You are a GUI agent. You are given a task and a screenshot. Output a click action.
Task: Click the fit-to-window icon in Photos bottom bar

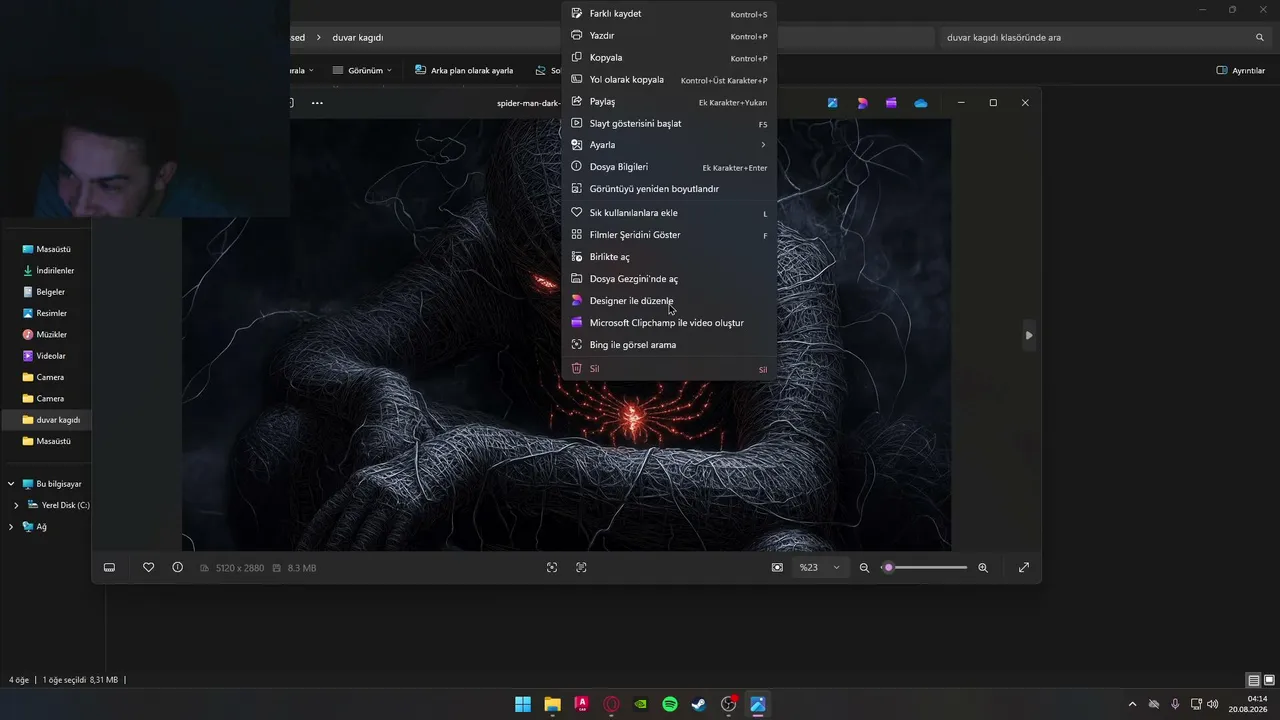pyautogui.click(x=552, y=568)
